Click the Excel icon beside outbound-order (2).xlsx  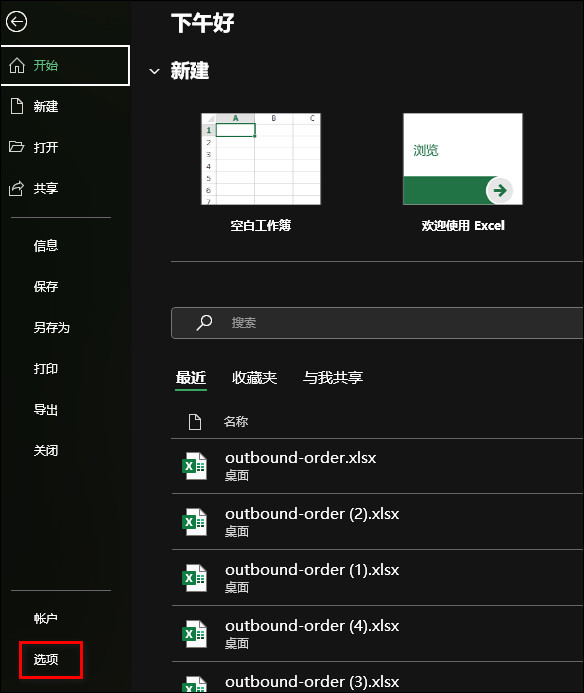[195, 522]
